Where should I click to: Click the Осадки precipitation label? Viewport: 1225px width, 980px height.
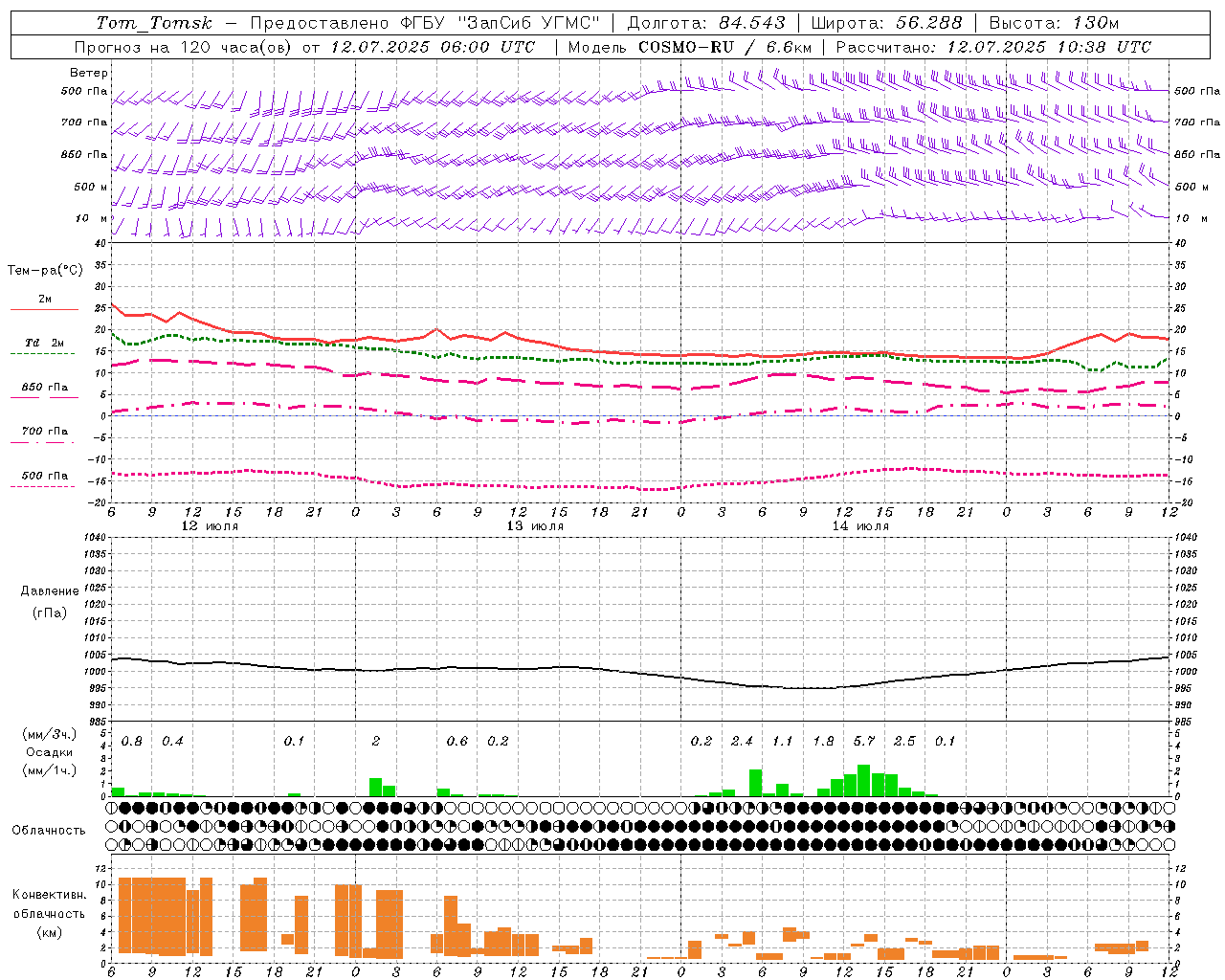tap(49, 752)
